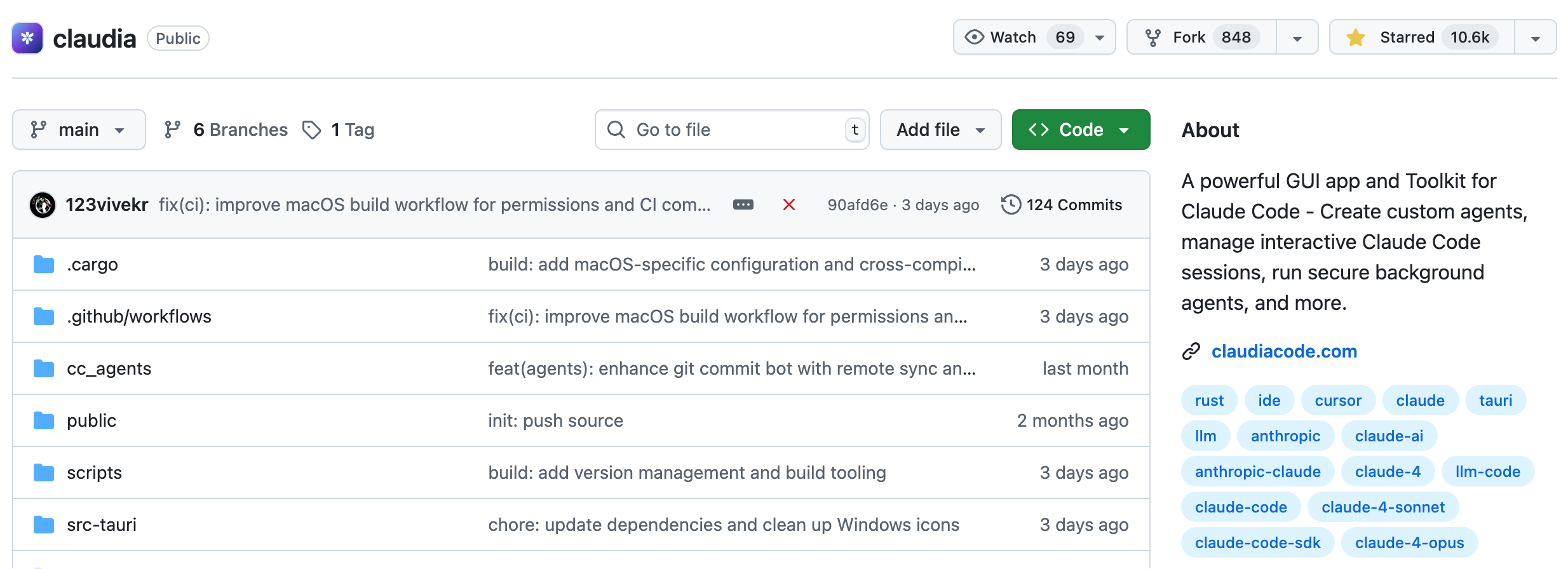Open the green Code dropdown

point(1081,130)
